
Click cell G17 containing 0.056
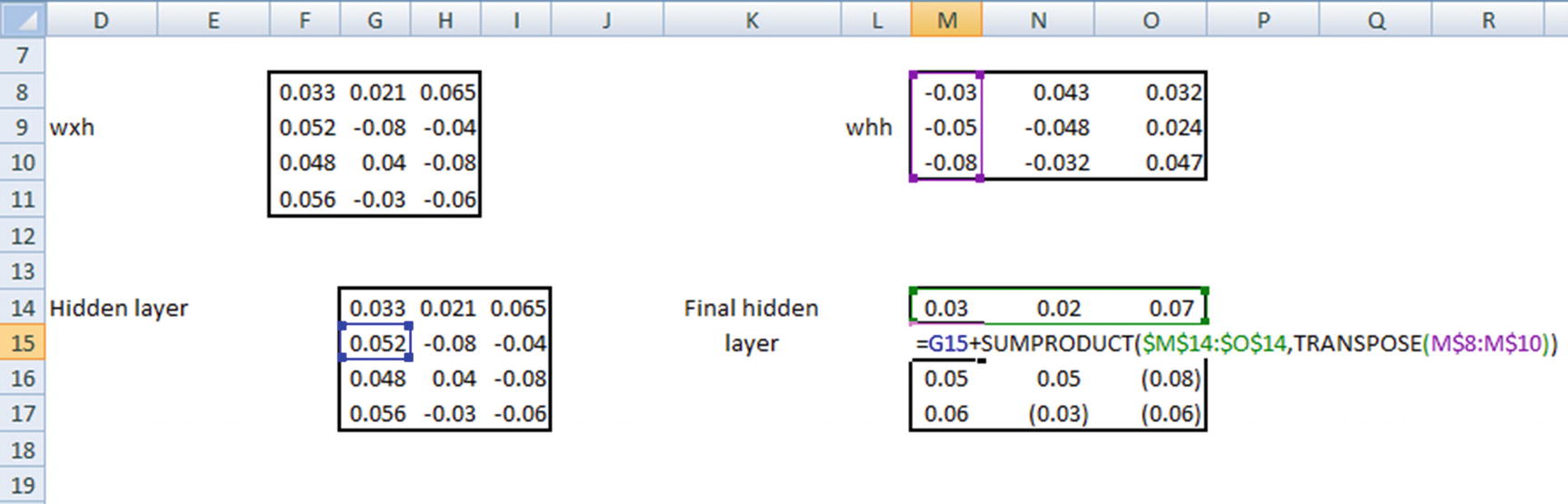[x=375, y=414]
